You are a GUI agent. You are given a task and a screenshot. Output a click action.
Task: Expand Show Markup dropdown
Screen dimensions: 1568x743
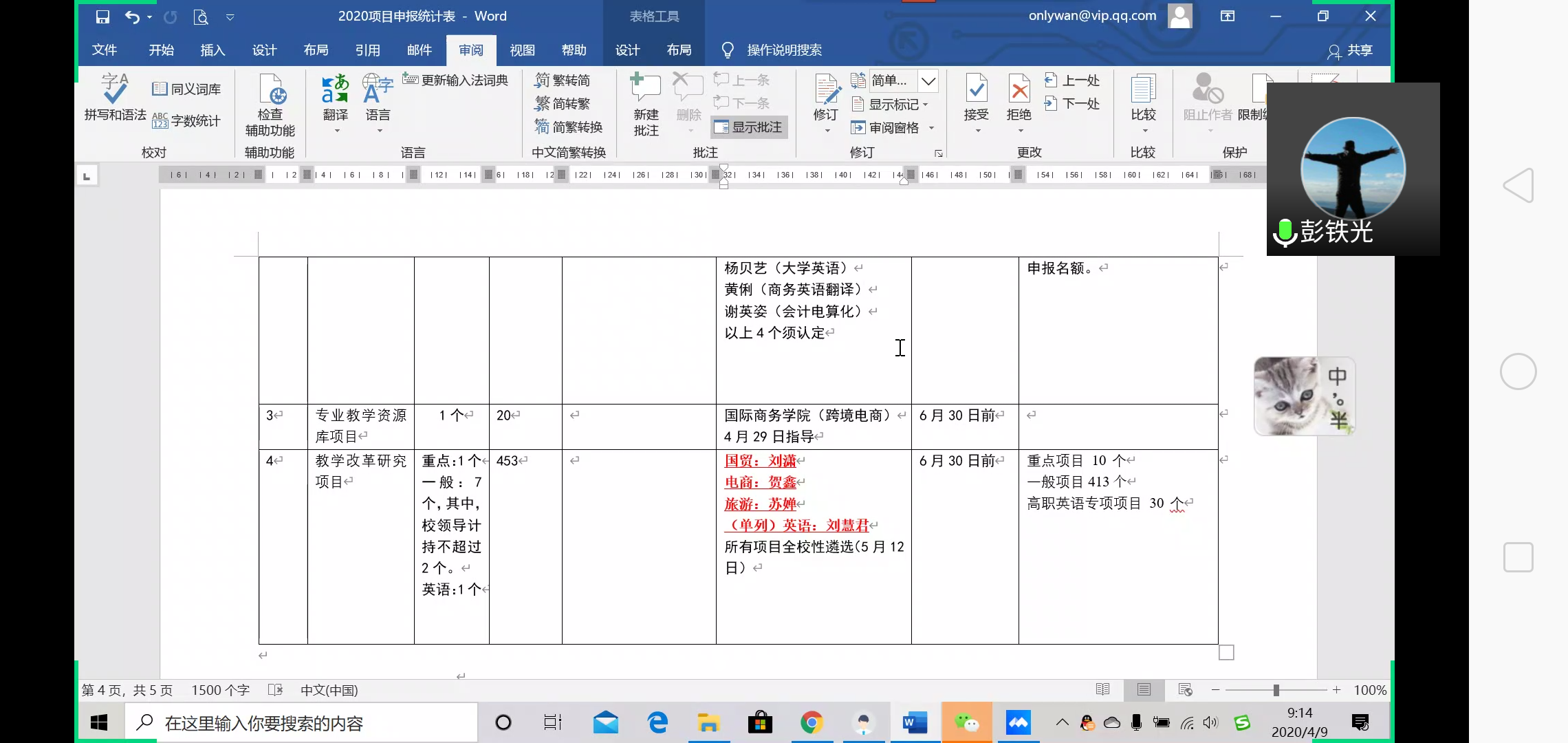coord(894,105)
